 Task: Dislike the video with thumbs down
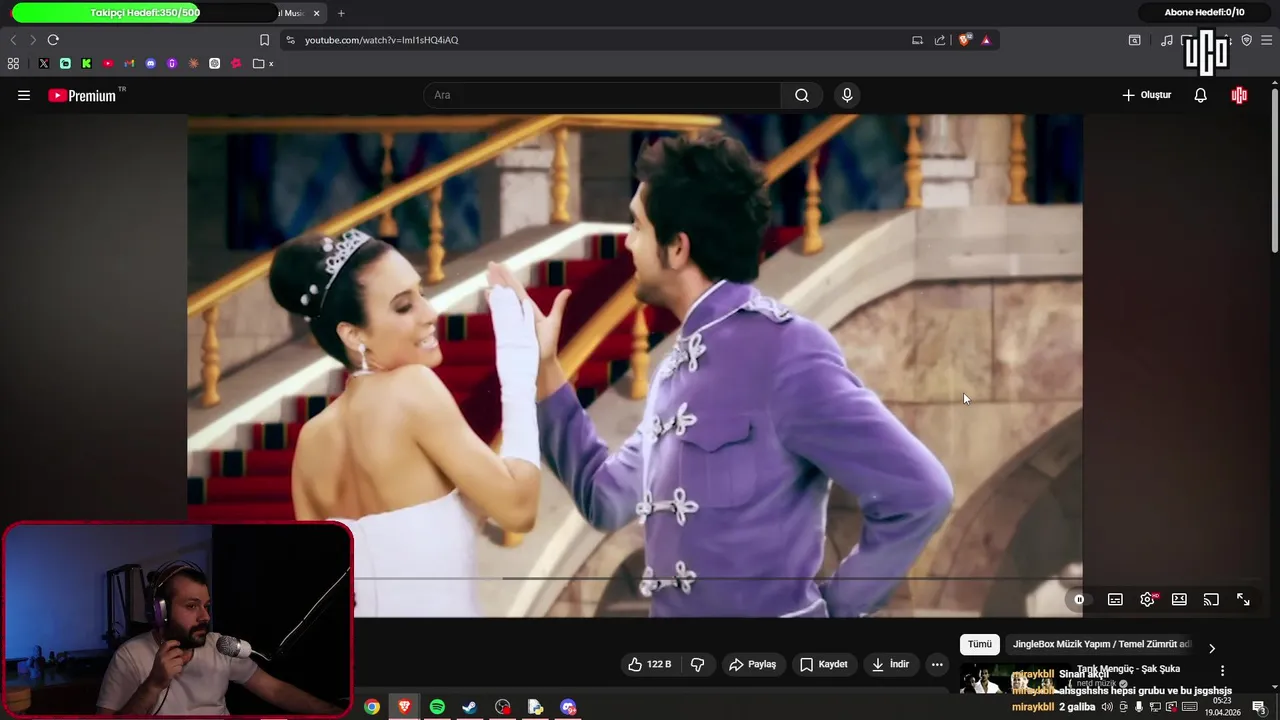[x=698, y=664]
